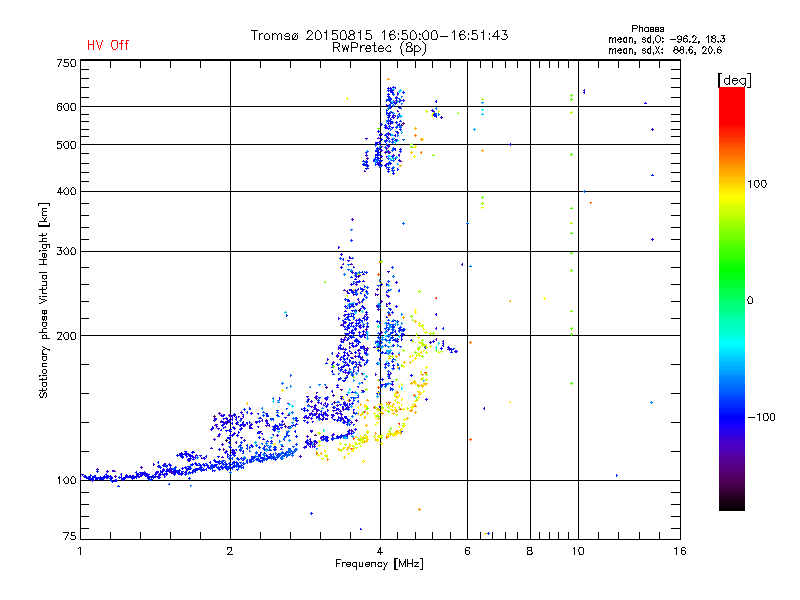Image resolution: width=800 pixels, height=600 pixels.
Task: Click the red top of the colorbar
Action: click(732, 97)
